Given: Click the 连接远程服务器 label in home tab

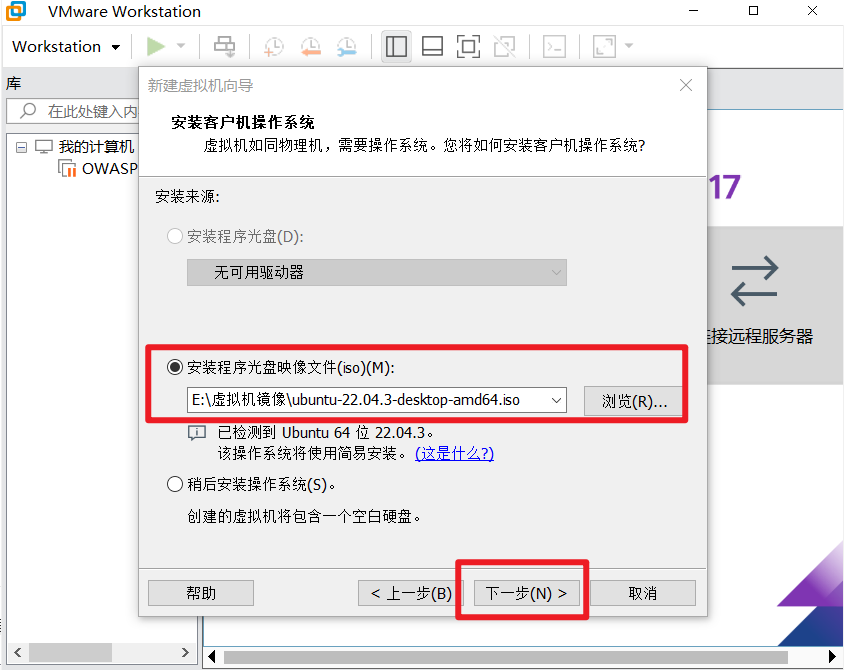Looking at the screenshot, I should coord(760,336).
